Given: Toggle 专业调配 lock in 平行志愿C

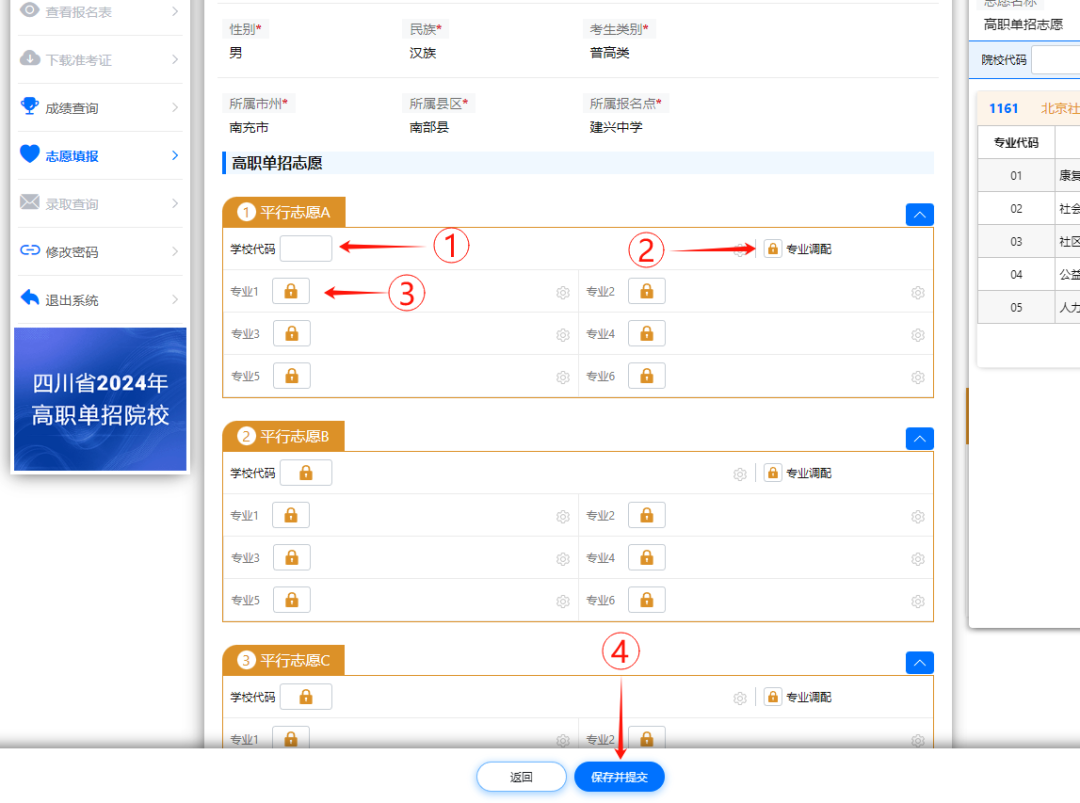Looking at the screenshot, I should (x=772, y=697).
